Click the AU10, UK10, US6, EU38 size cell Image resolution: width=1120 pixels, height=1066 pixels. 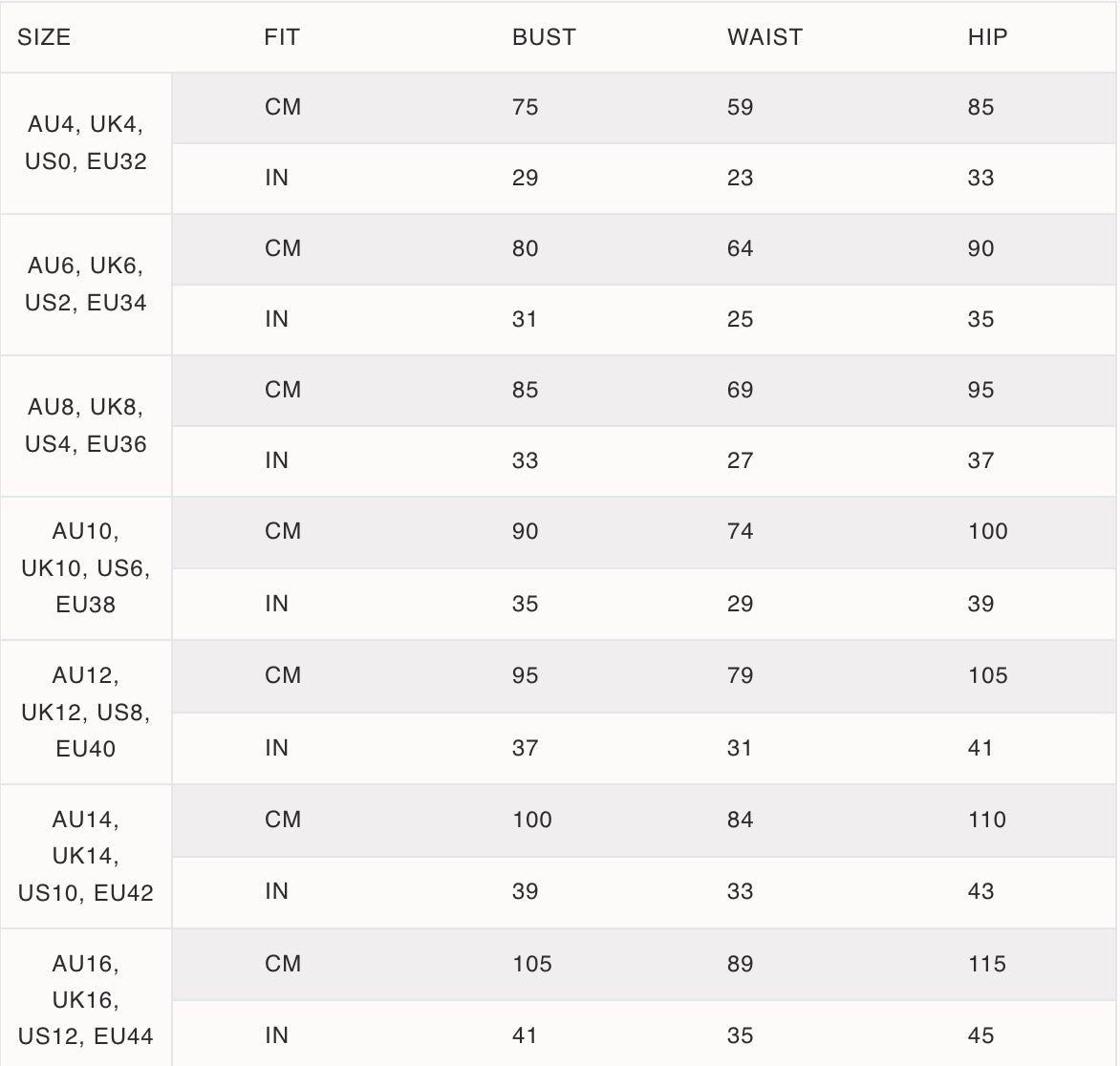[x=86, y=568]
